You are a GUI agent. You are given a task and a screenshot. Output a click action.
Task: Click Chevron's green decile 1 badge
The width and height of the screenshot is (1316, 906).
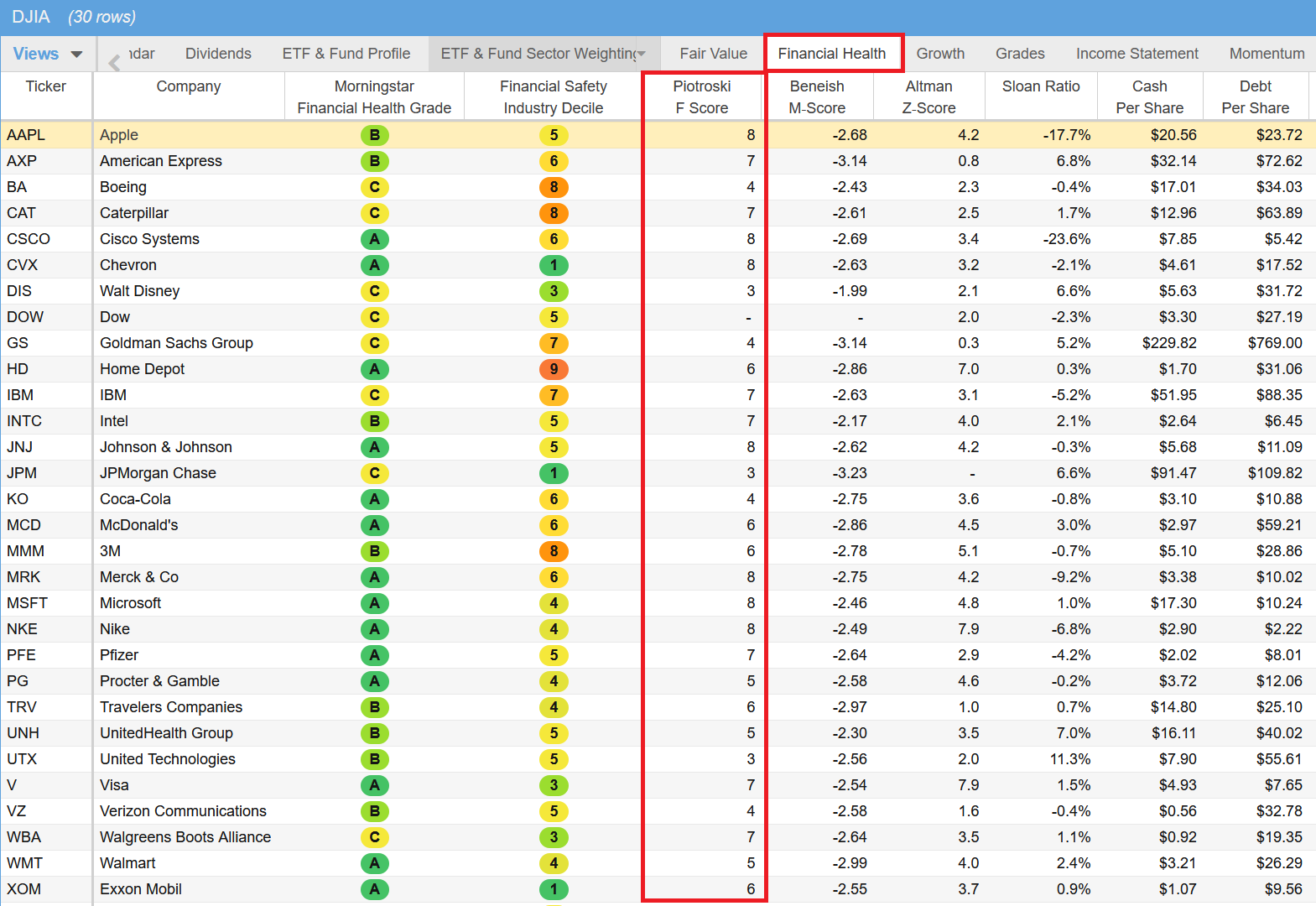[554, 265]
